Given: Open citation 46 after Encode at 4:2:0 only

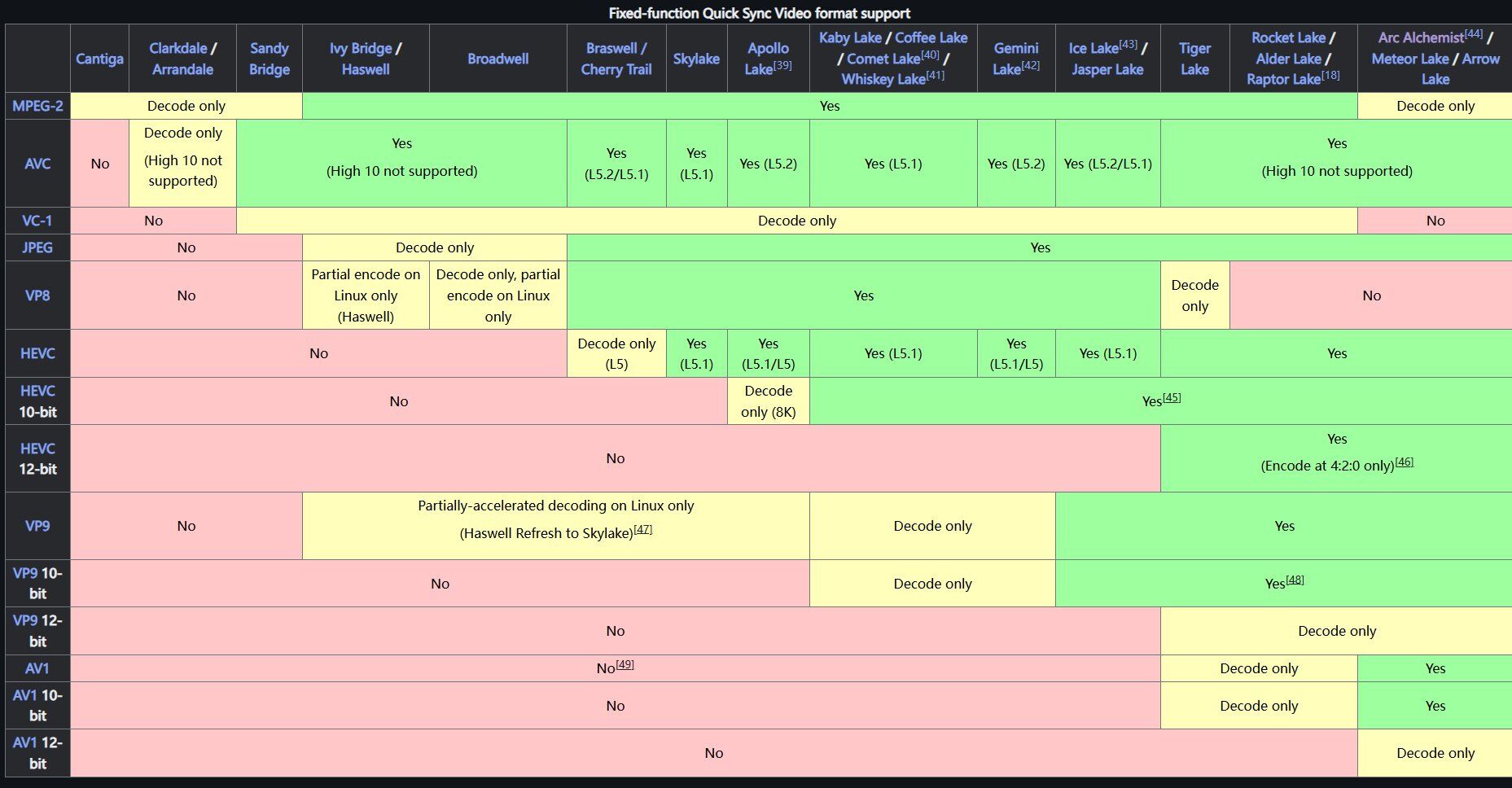Looking at the screenshot, I should [x=1405, y=462].
